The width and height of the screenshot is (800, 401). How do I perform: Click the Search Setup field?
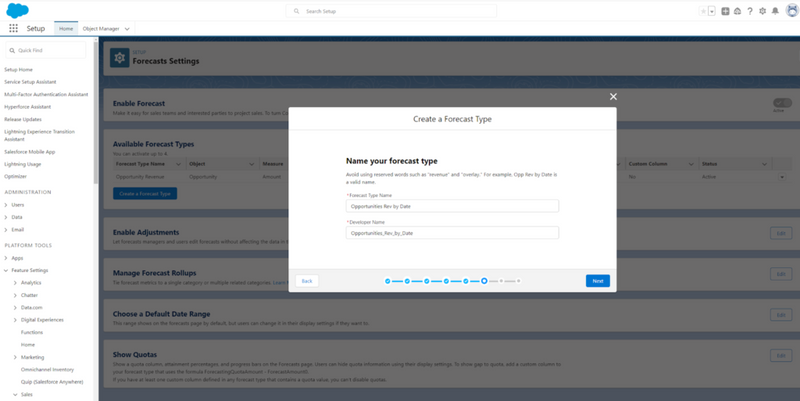click(391, 11)
